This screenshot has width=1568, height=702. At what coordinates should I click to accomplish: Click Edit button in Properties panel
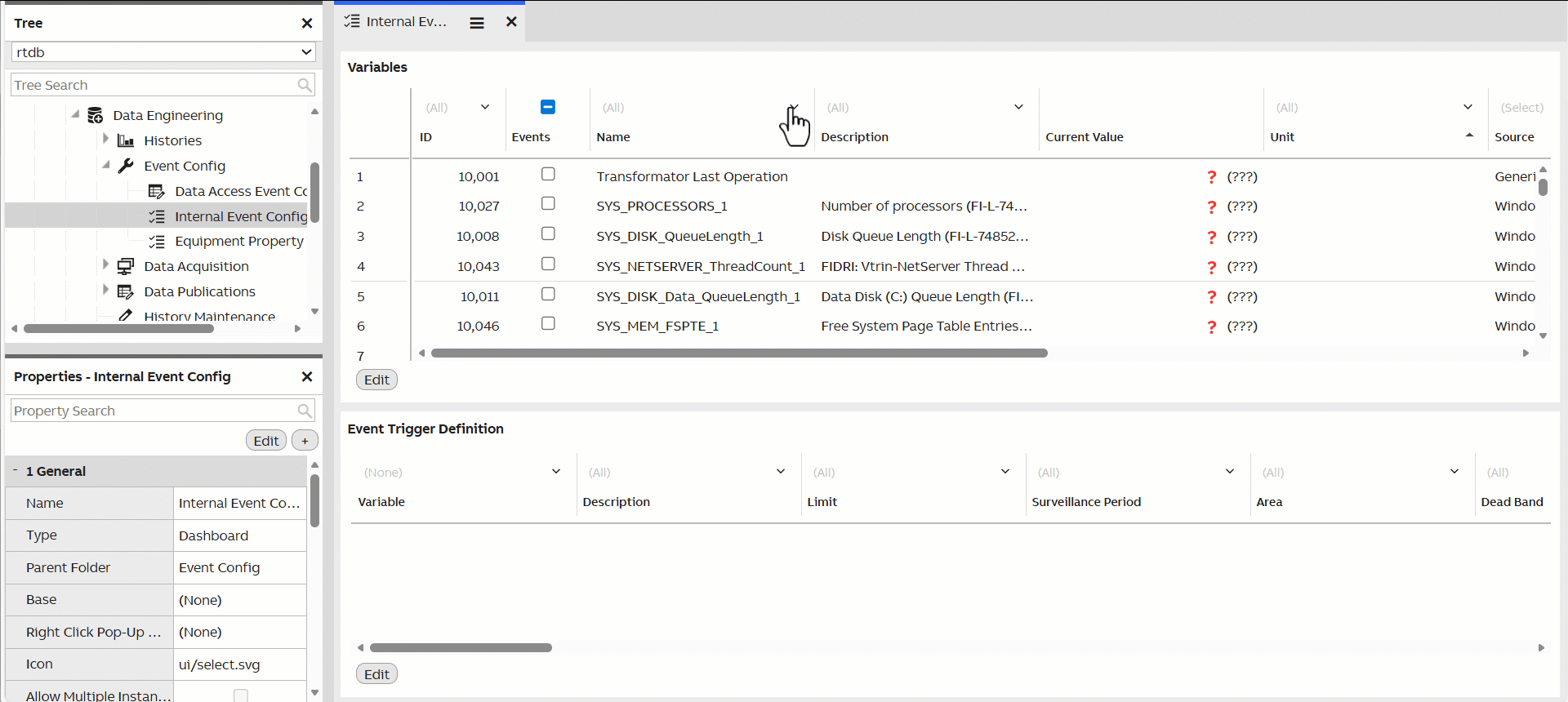(x=266, y=441)
